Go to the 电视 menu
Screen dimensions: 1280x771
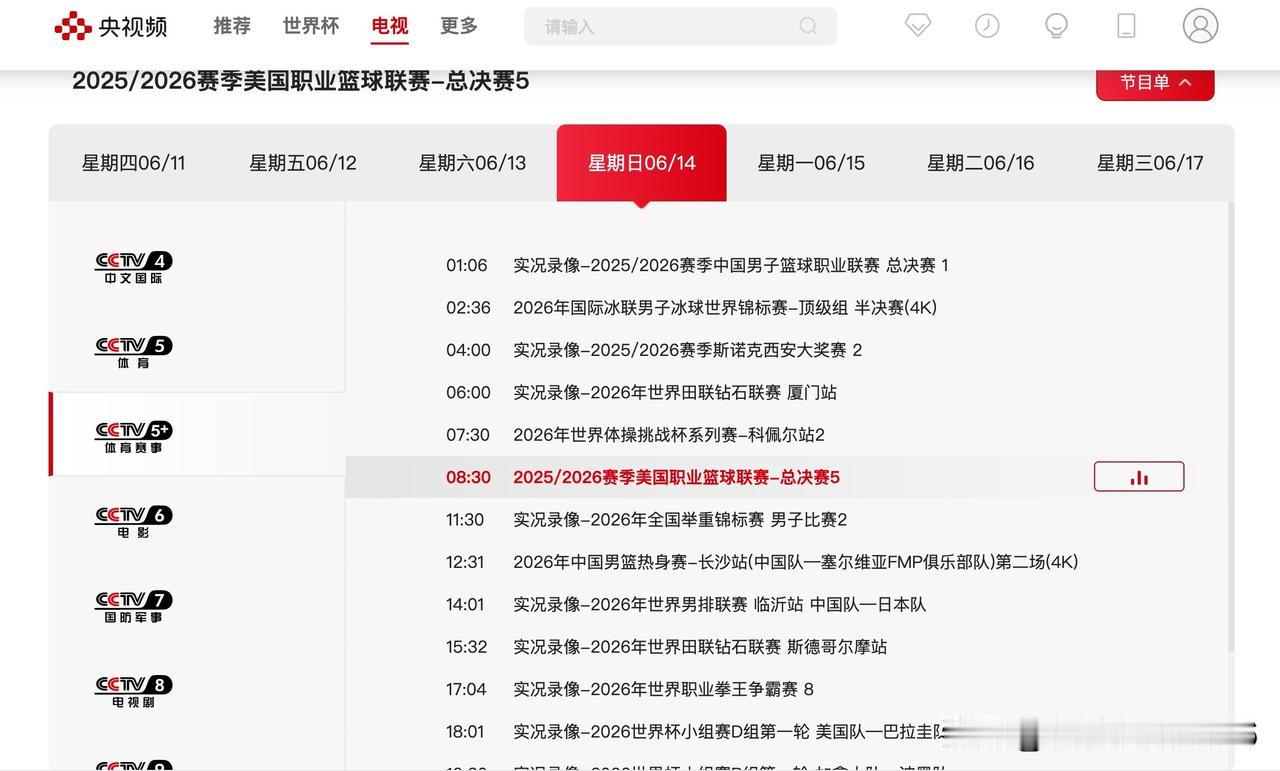tap(390, 26)
